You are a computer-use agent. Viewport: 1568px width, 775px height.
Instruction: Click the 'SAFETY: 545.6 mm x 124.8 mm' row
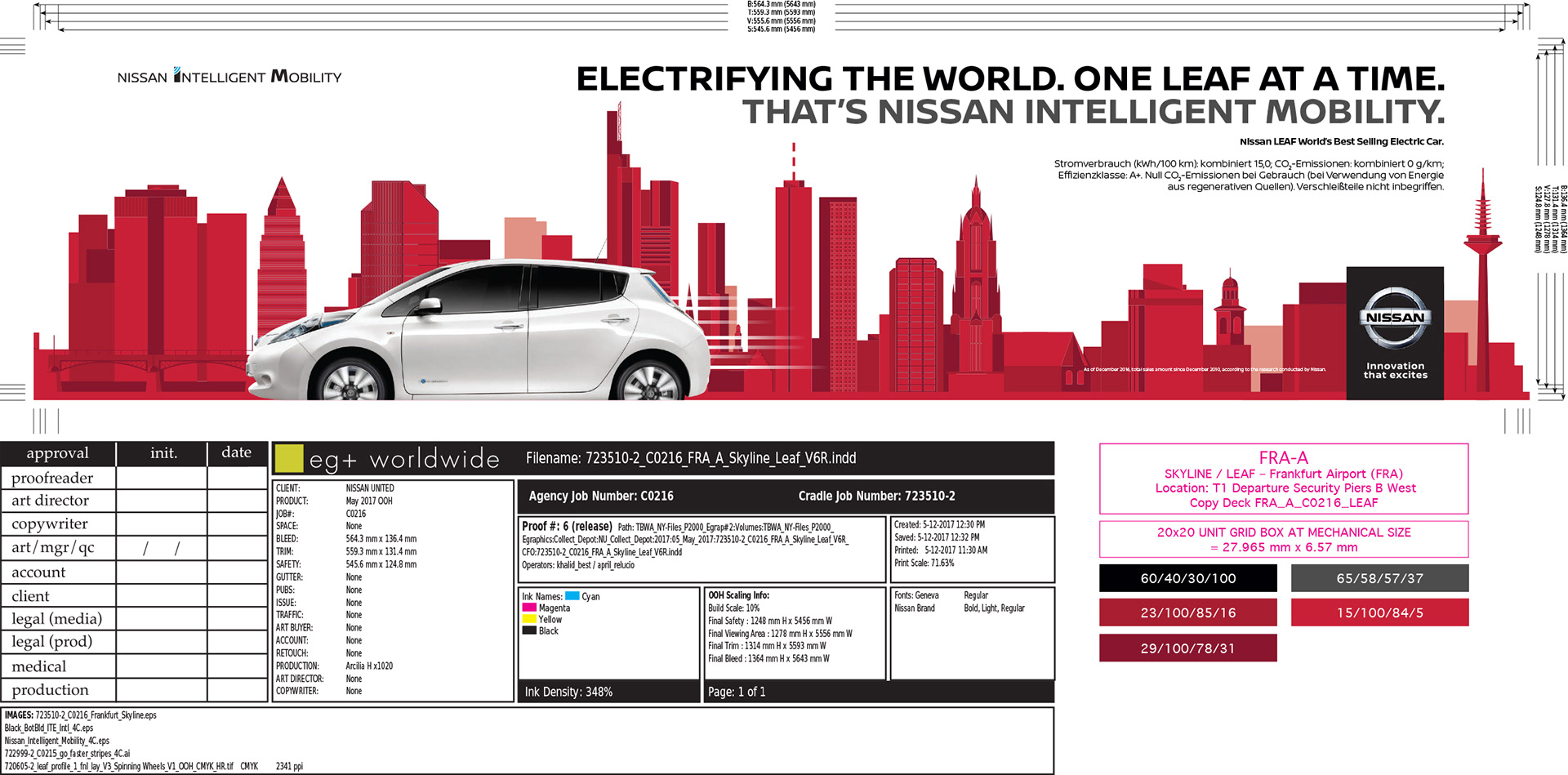click(x=346, y=564)
